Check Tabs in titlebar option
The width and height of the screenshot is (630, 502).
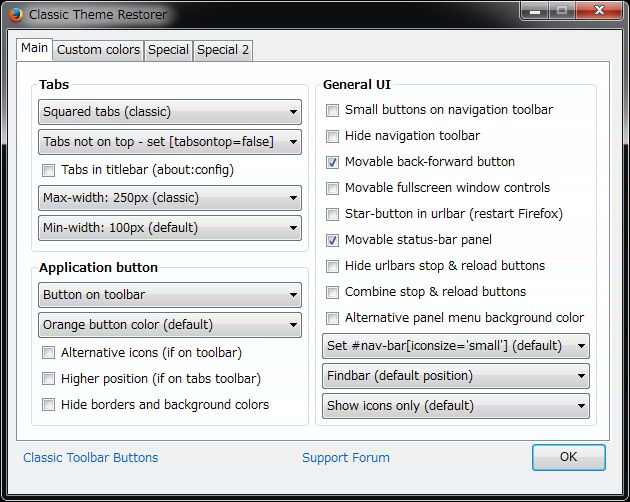click(x=48, y=170)
